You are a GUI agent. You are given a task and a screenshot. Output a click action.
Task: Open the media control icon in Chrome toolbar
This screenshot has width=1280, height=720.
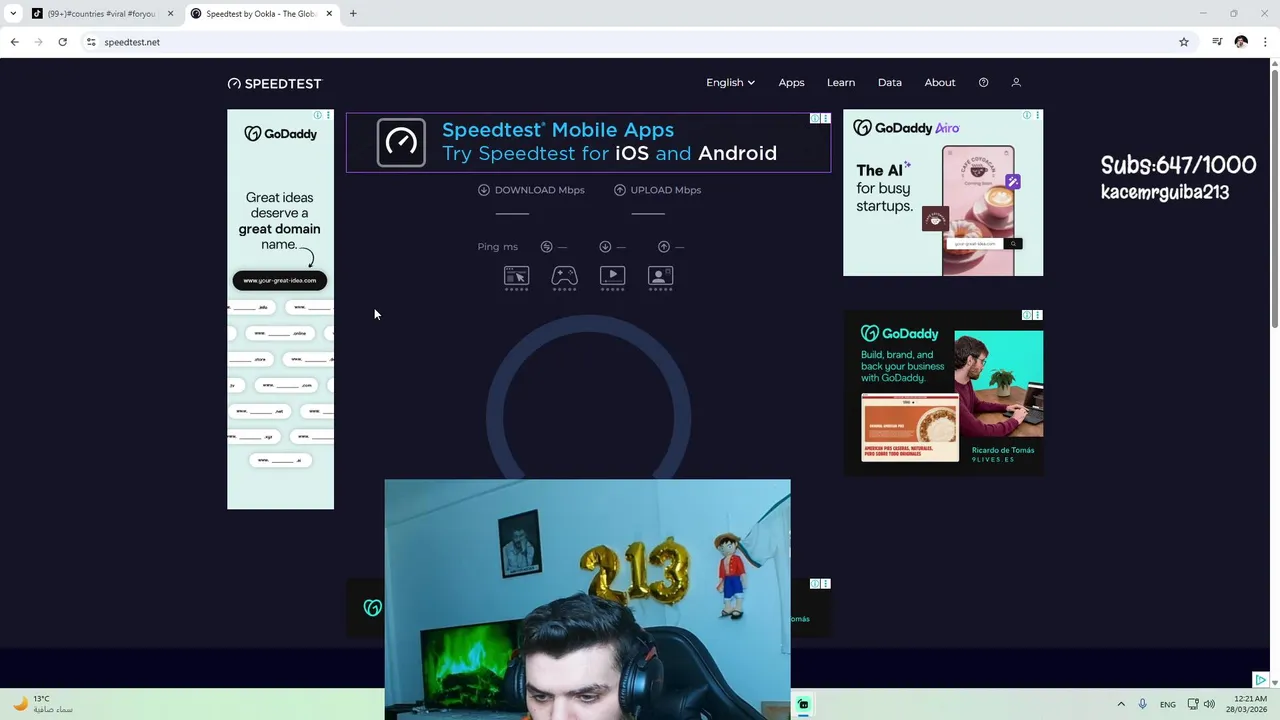[x=1217, y=42]
